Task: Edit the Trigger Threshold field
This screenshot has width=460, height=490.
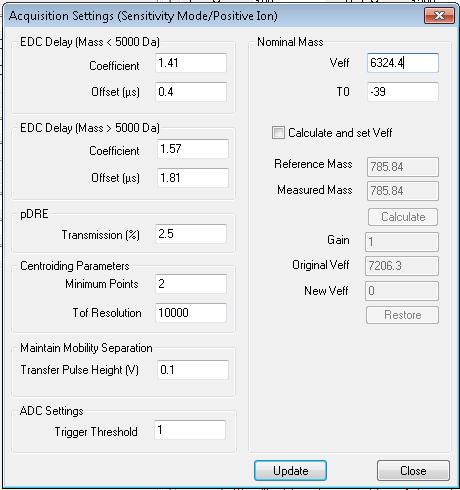Action: coord(190,430)
